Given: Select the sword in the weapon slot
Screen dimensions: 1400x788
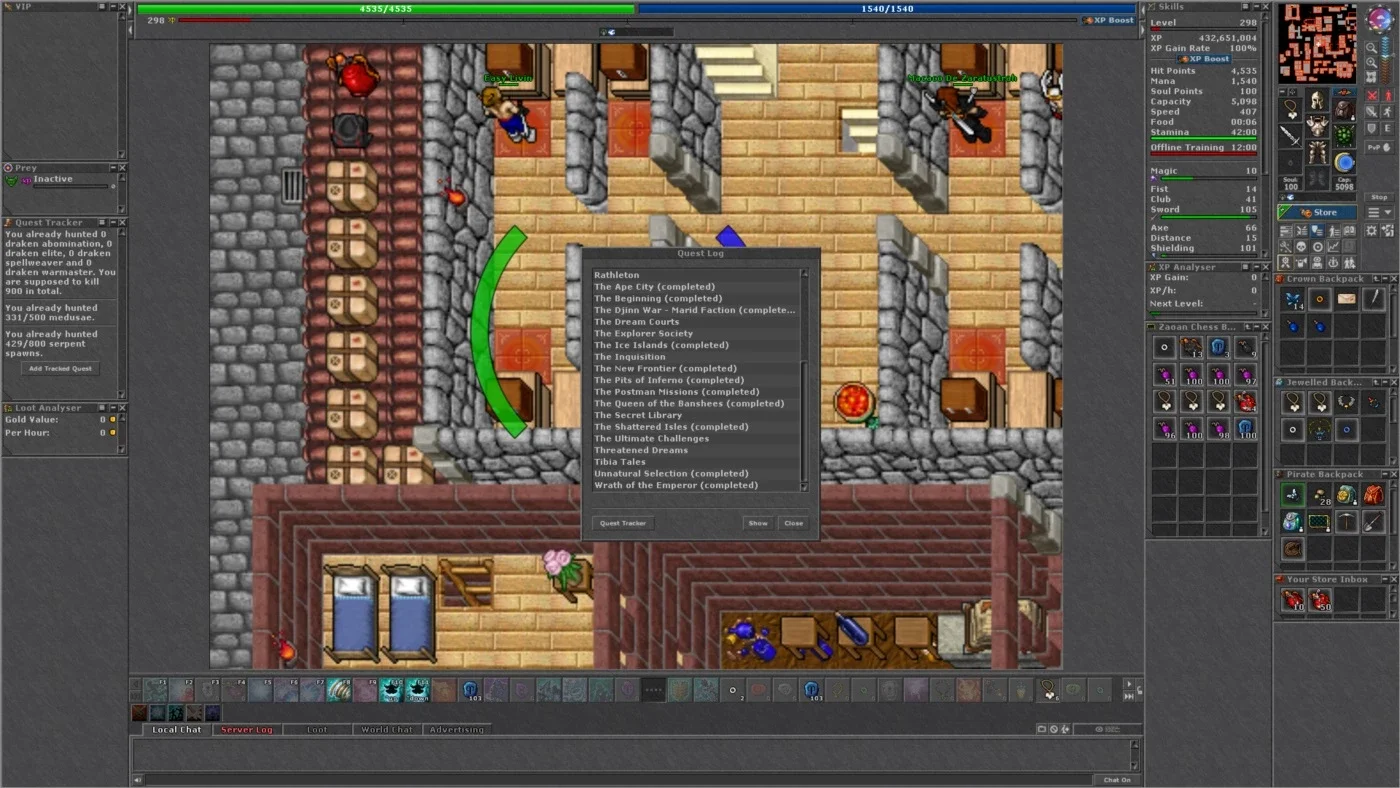Looking at the screenshot, I should pyautogui.click(x=1290, y=134).
